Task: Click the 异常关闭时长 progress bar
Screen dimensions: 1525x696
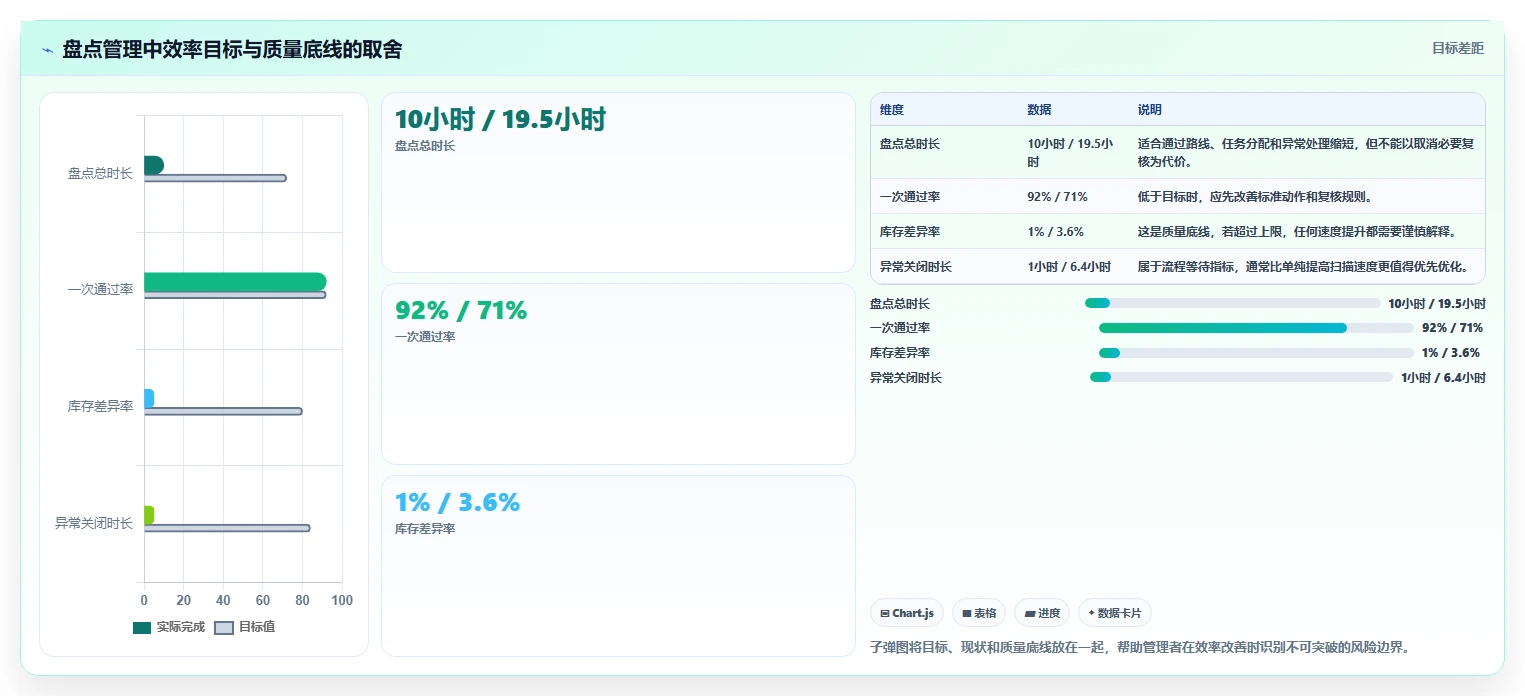Action: pos(1241,377)
